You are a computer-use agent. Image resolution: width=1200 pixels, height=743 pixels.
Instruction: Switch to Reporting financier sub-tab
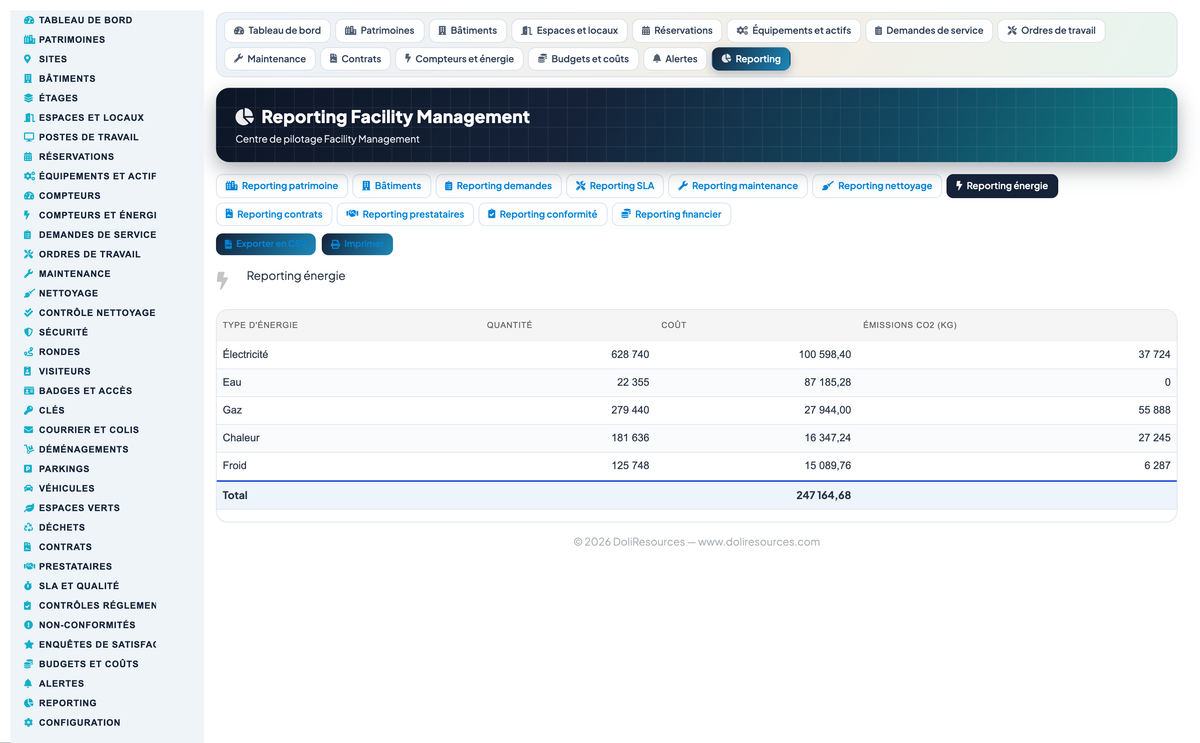[671, 214]
